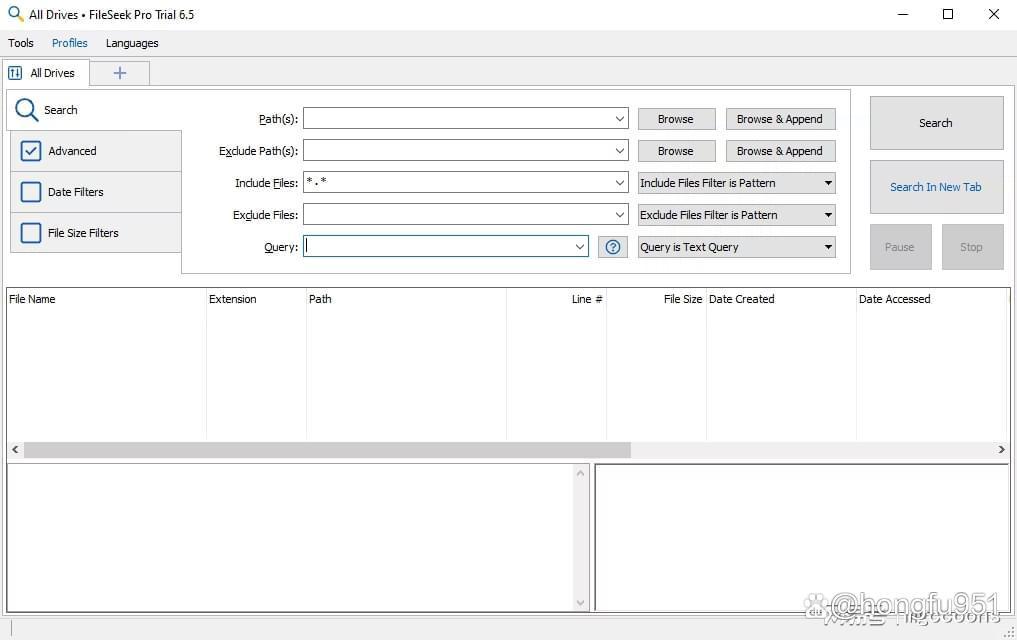Open the Languages menu
The image size is (1017, 640).
pyautogui.click(x=132, y=43)
